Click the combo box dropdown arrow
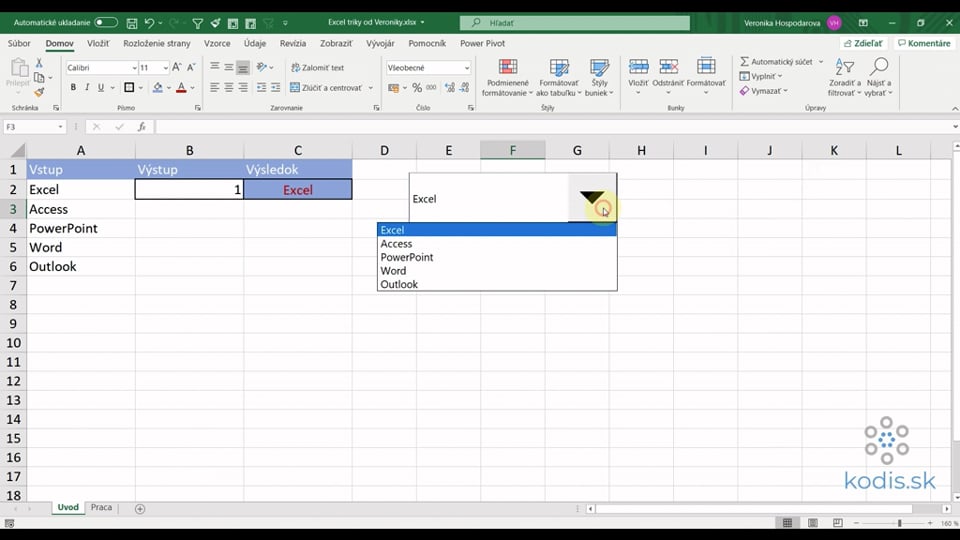This screenshot has height=540, width=960. pyautogui.click(x=592, y=198)
